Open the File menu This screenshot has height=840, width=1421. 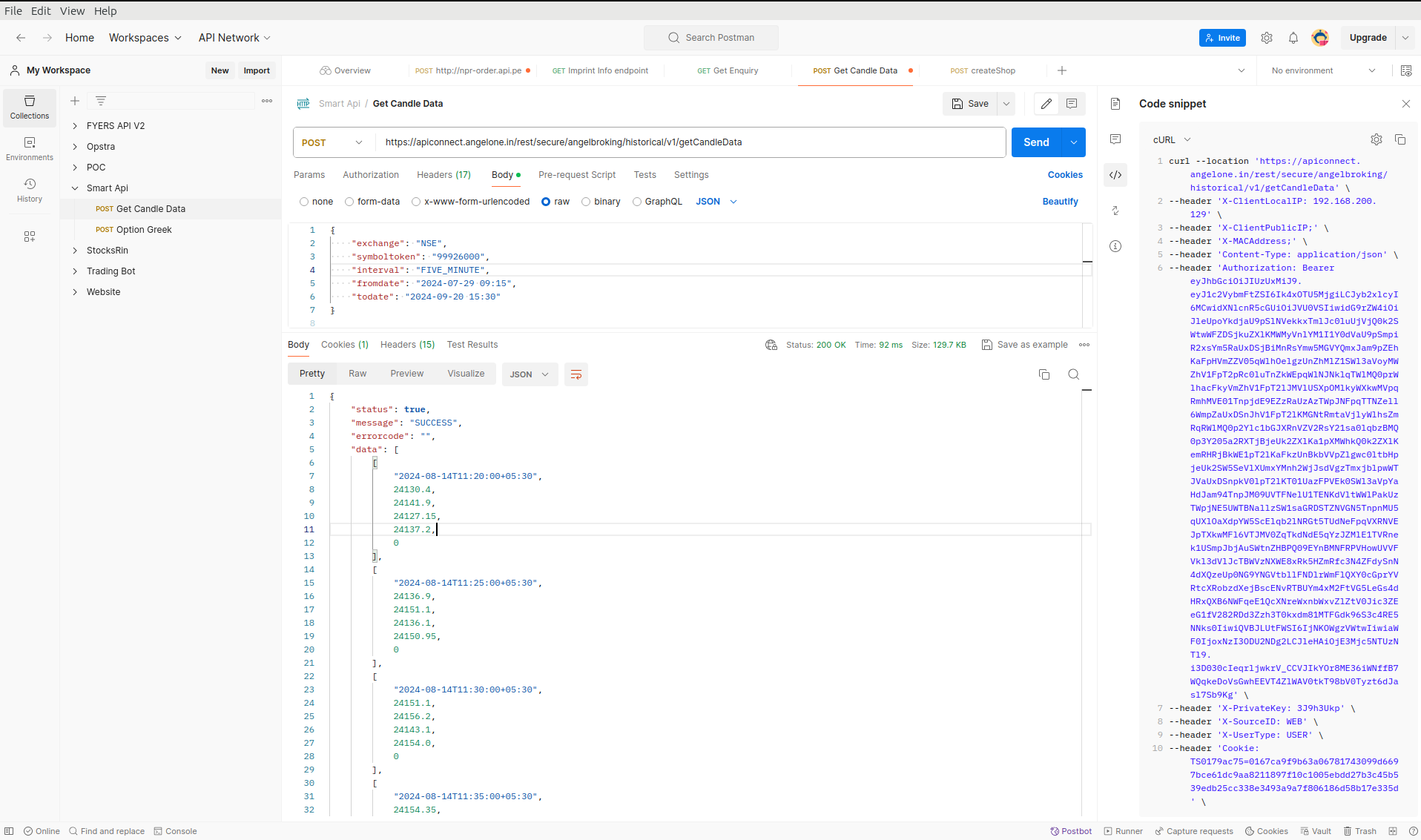point(13,11)
